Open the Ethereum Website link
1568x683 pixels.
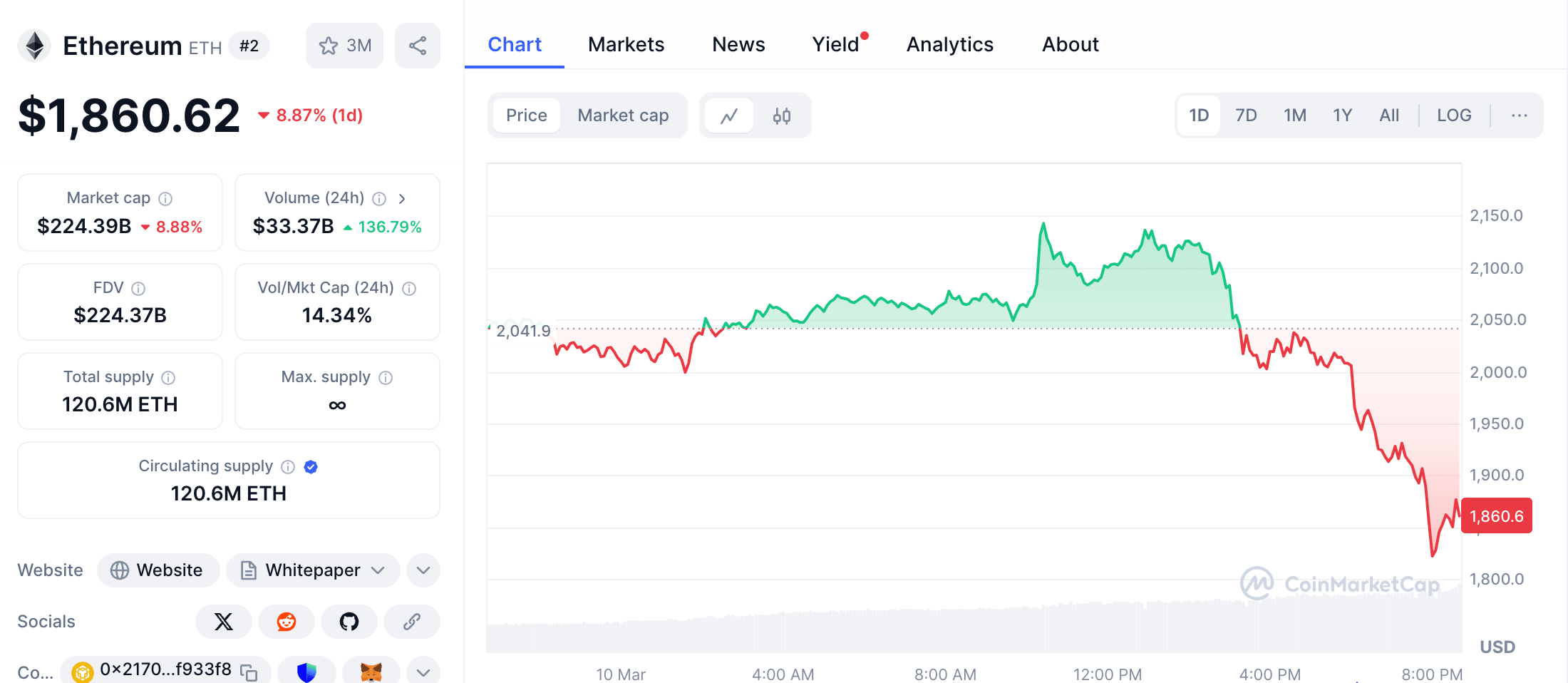click(x=158, y=570)
